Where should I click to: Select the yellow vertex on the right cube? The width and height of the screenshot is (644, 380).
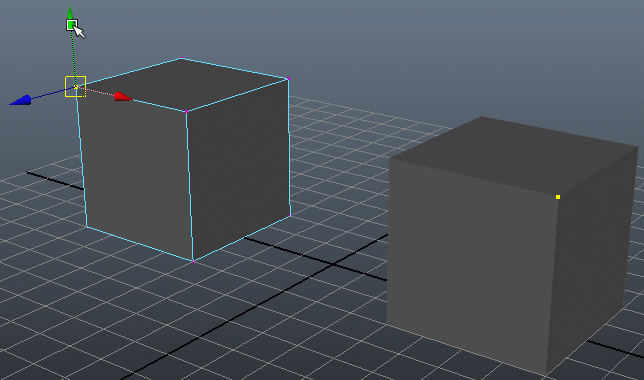tap(558, 197)
